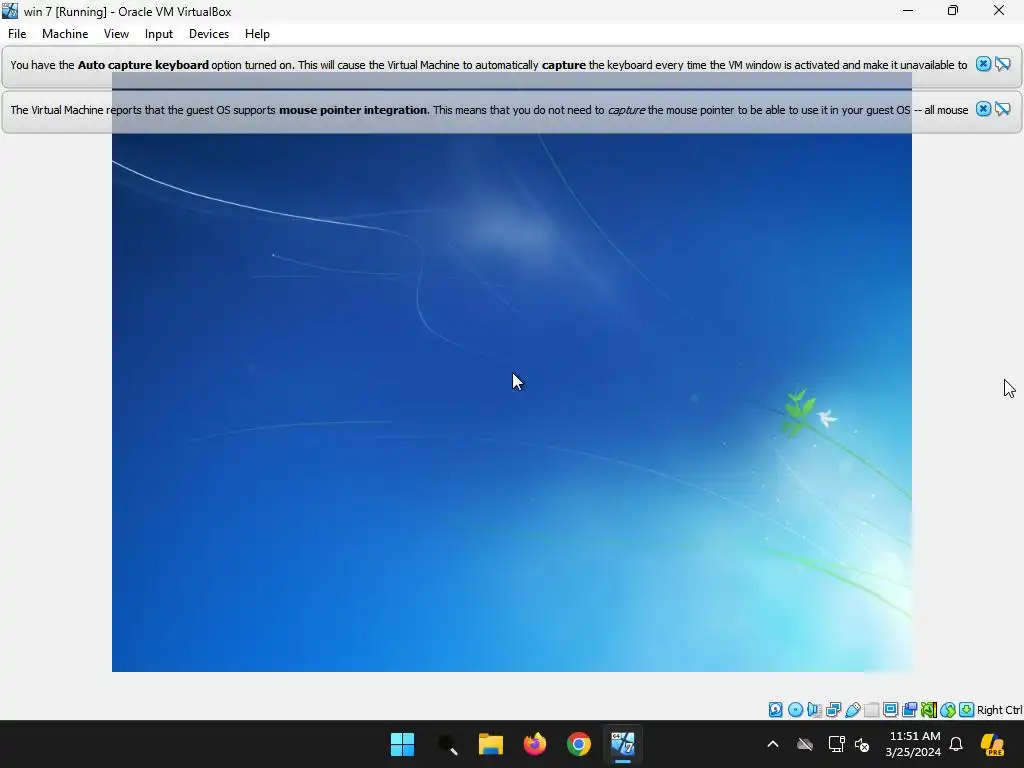Viewport: 1024px width, 768px height.
Task: Open the Machine menu
Action: point(65,34)
